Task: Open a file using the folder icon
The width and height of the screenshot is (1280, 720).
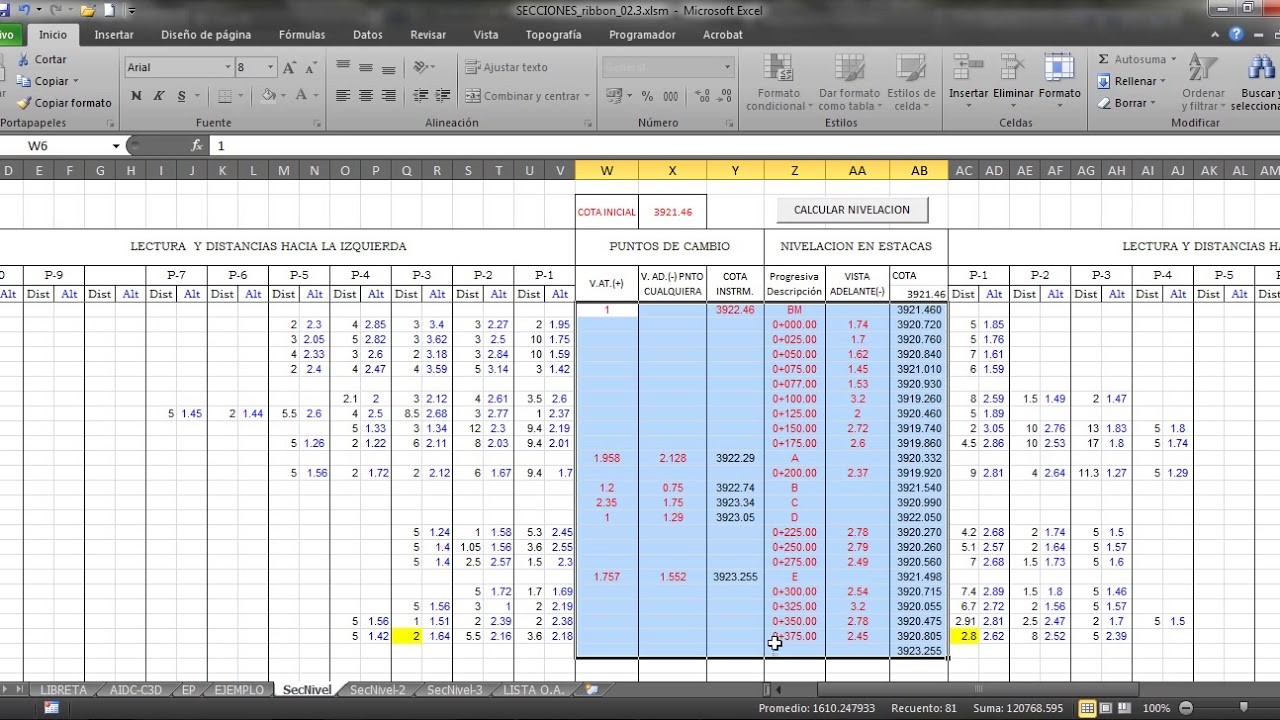Action: point(88,10)
